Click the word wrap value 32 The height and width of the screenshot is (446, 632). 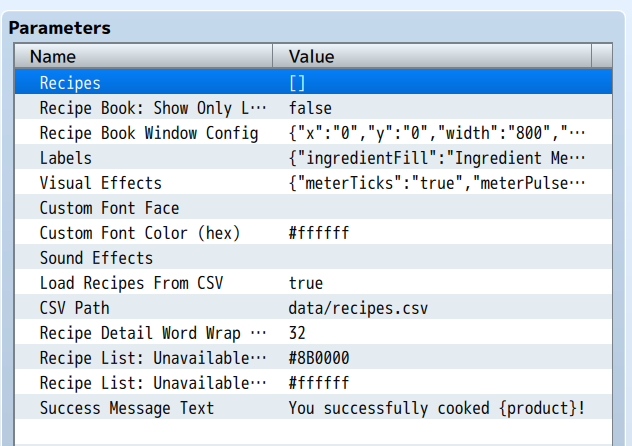coord(297,333)
